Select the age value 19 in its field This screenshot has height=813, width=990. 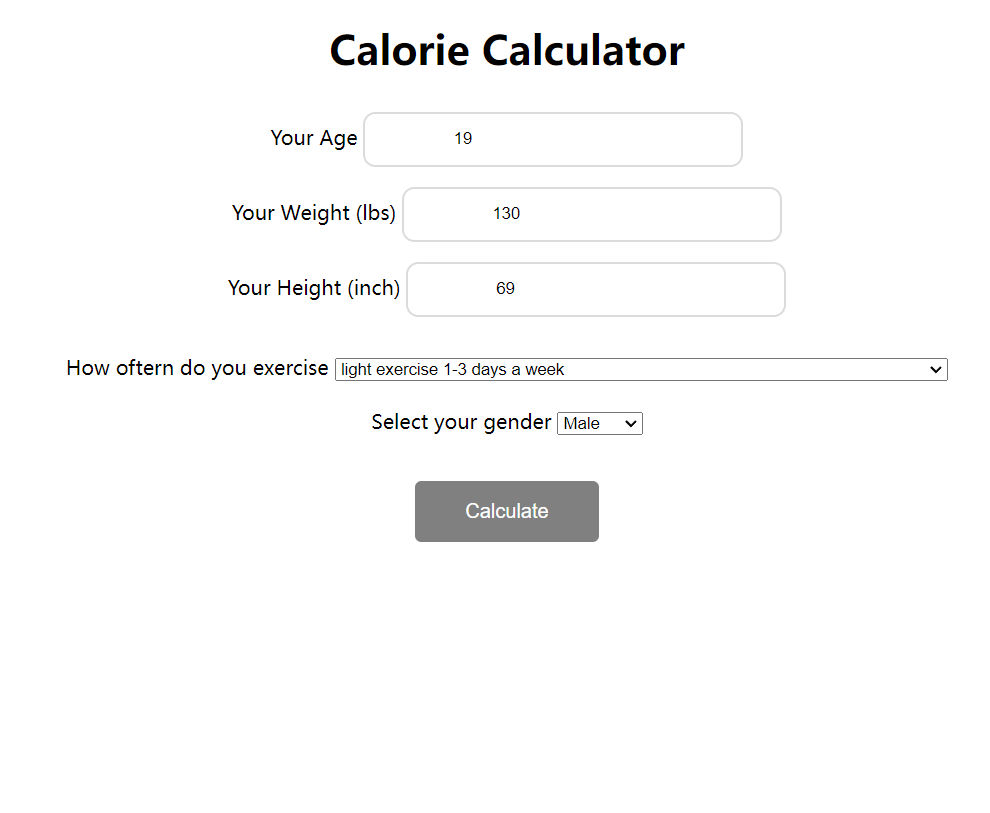click(463, 138)
